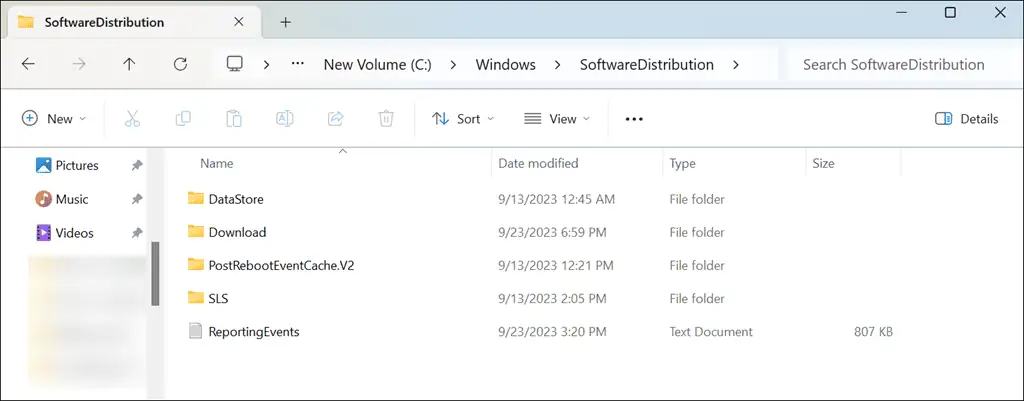Unpin Pictures using its pin icon
The height and width of the screenshot is (401, 1024).
[136, 165]
